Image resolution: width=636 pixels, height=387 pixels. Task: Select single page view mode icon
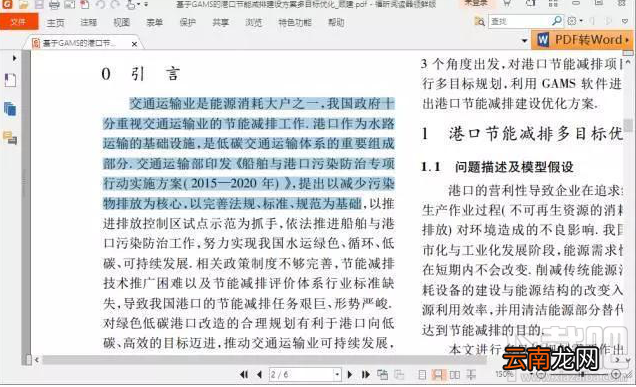pyautogui.click(x=422, y=374)
